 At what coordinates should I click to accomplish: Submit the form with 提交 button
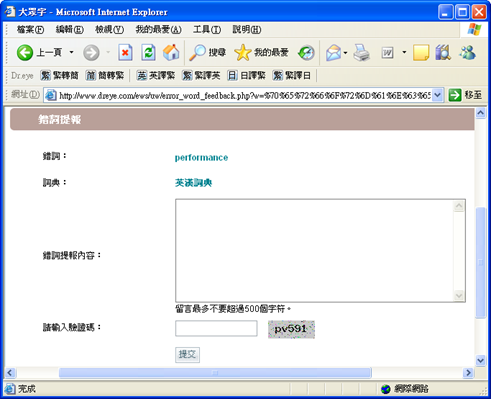coord(187,354)
